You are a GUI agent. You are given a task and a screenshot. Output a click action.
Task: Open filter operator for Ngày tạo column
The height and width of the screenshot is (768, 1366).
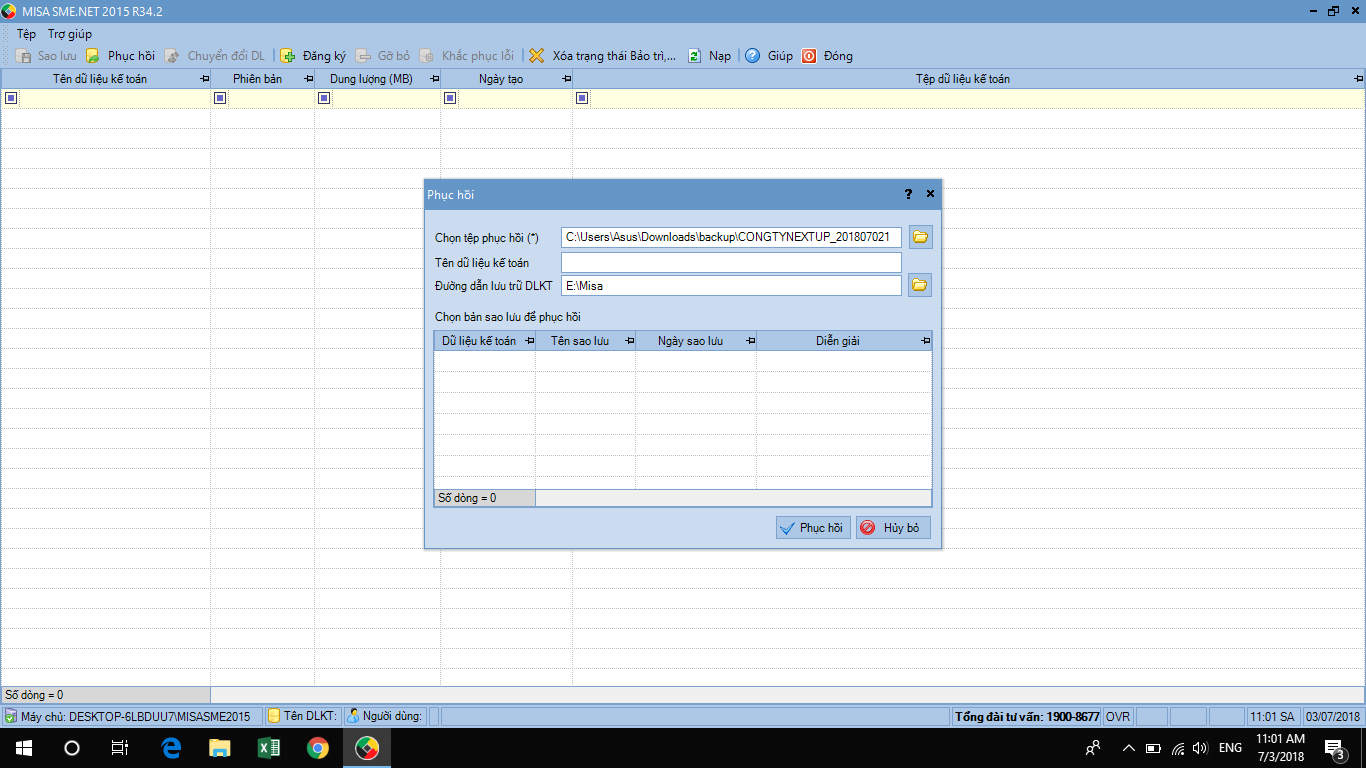pos(450,98)
